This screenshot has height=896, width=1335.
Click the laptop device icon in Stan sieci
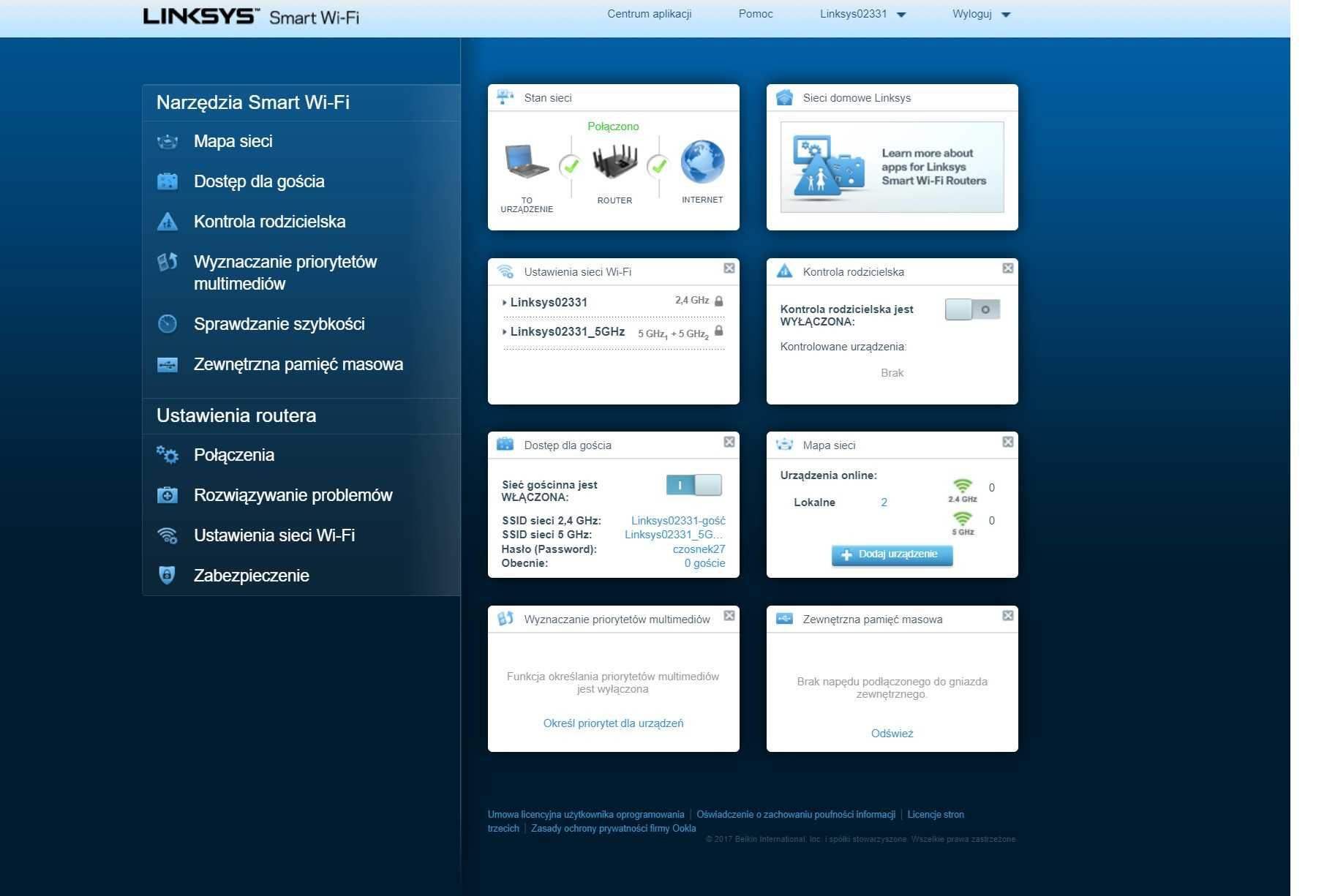click(x=527, y=162)
